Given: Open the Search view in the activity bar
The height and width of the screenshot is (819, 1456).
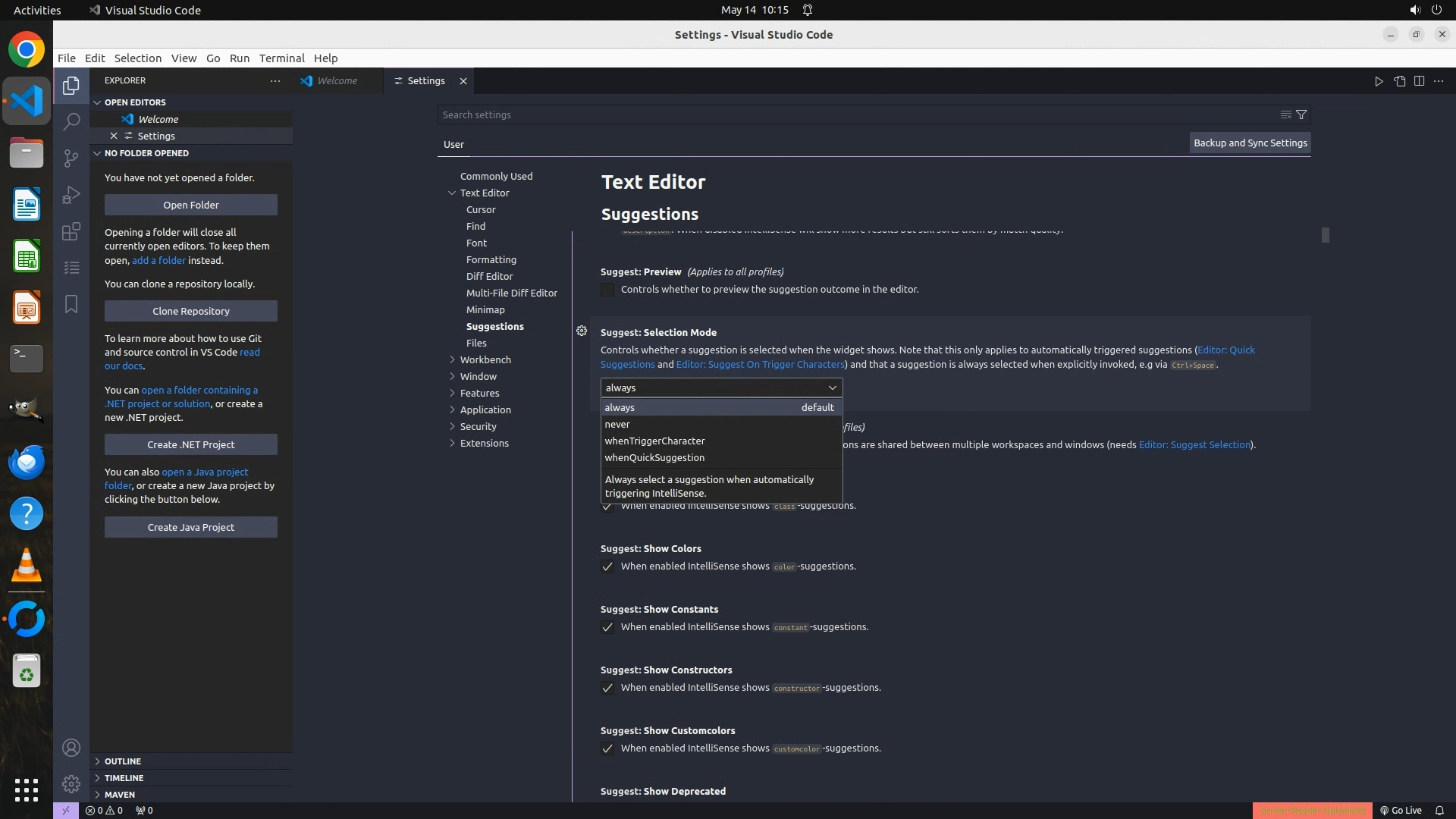Looking at the screenshot, I should click(71, 121).
